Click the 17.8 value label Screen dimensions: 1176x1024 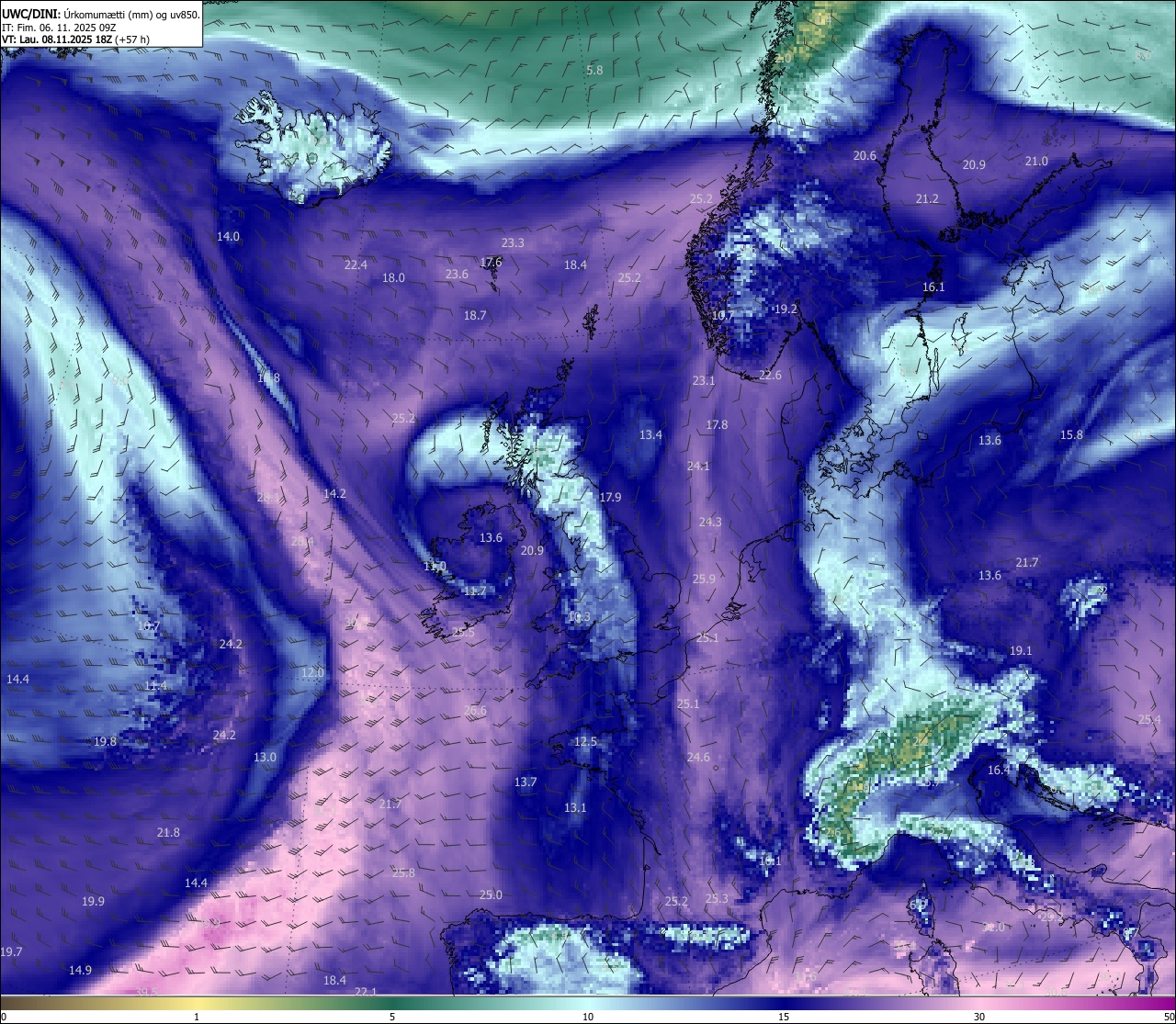pyautogui.click(x=717, y=425)
